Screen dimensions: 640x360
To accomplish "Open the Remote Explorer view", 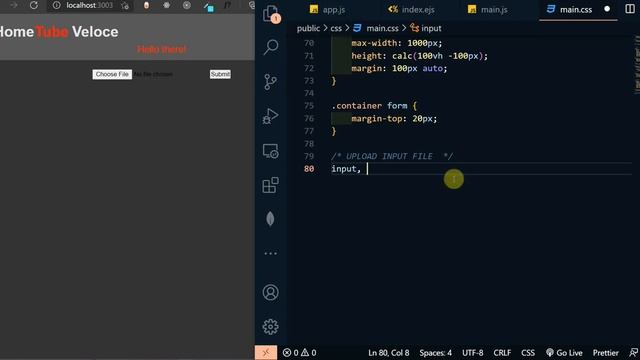I will pos(271,151).
